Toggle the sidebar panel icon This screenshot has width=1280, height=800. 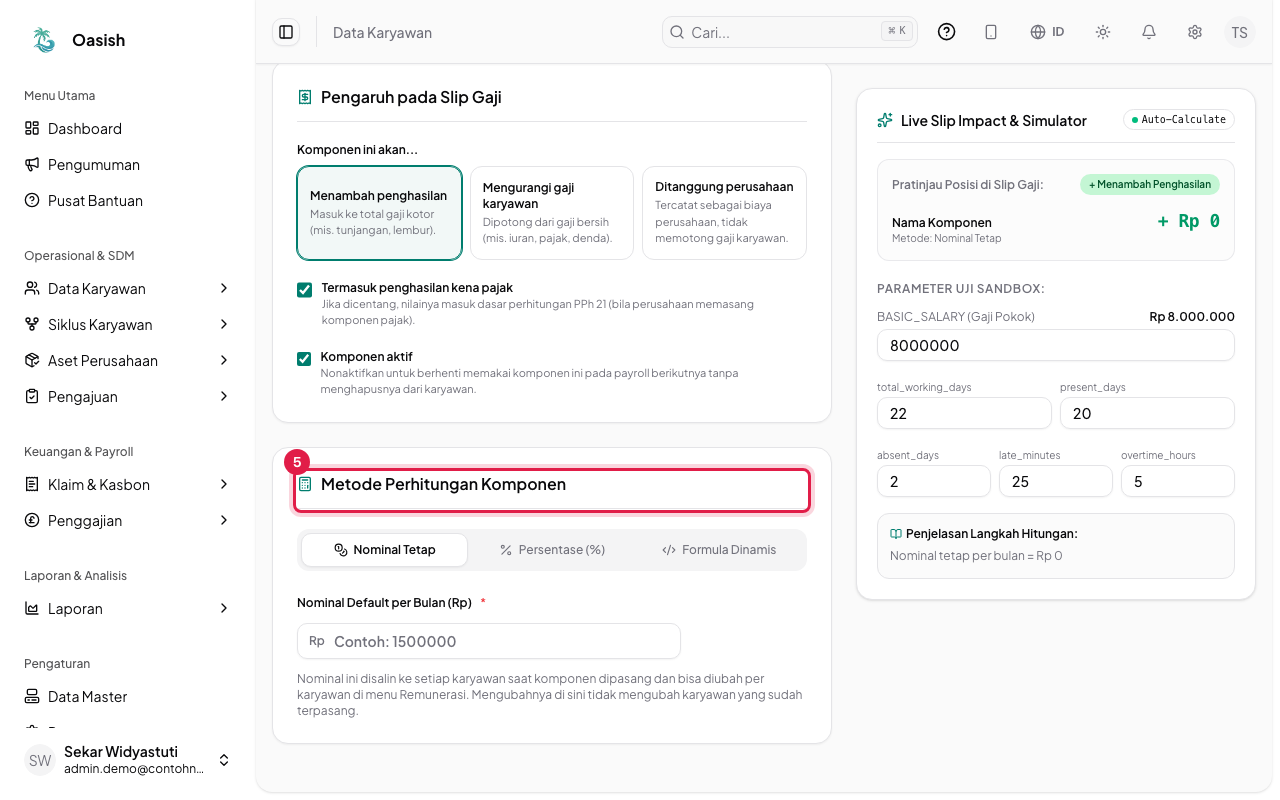[286, 32]
